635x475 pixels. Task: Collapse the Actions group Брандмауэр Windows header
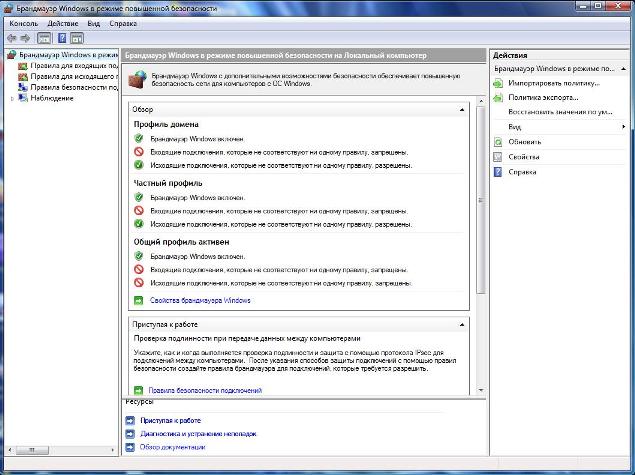623,69
